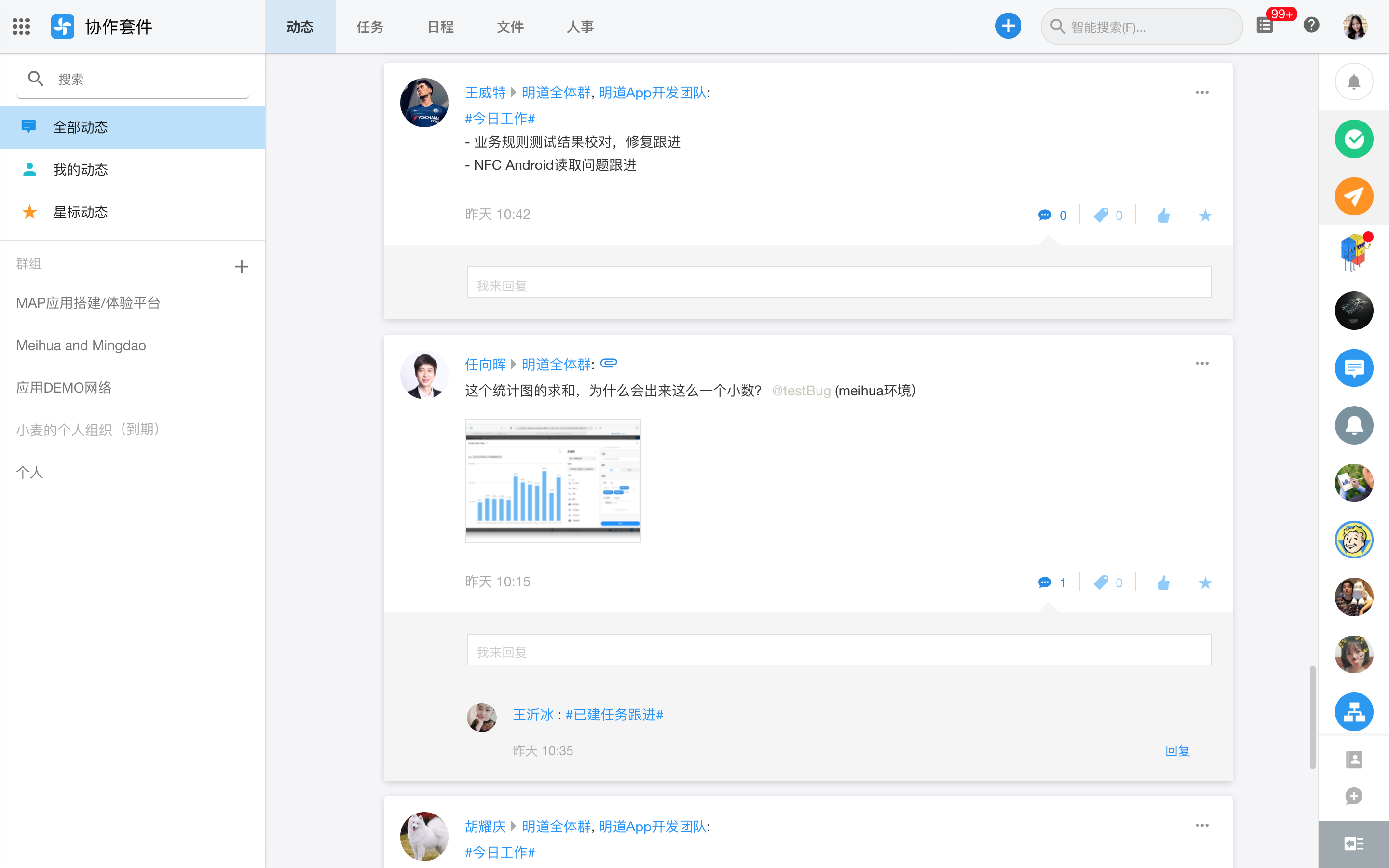The height and width of the screenshot is (868, 1389).
Task: Open 胡耀庆's profile link
Action: tap(485, 826)
